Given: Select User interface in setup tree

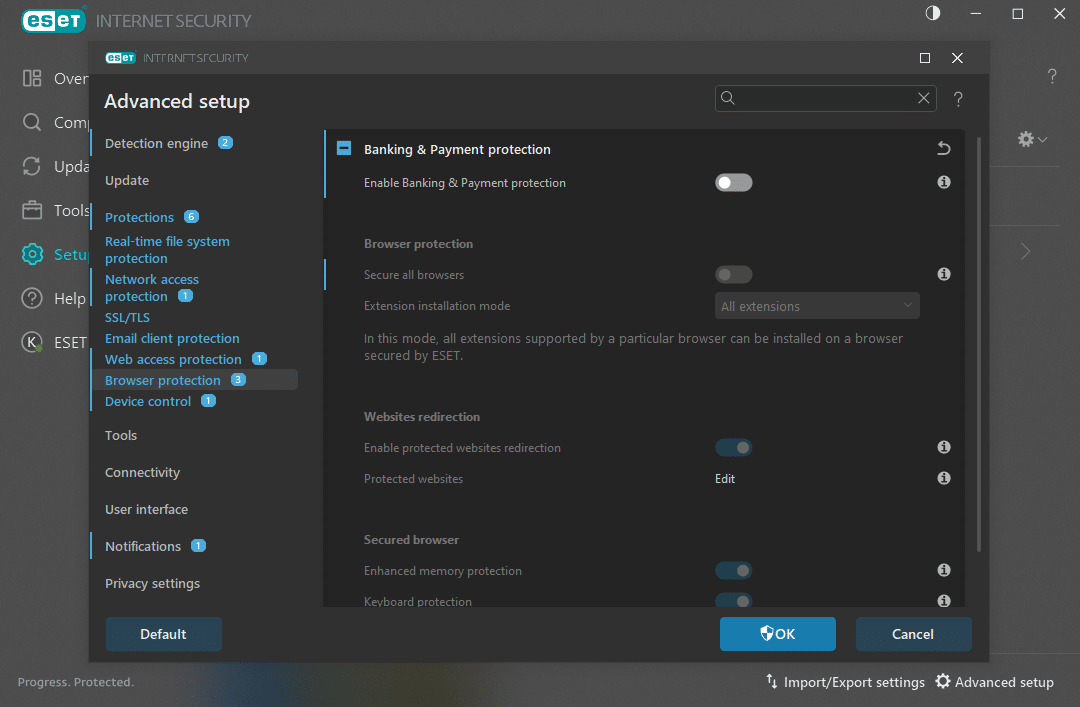Looking at the screenshot, I should click(x=147, y=509).
